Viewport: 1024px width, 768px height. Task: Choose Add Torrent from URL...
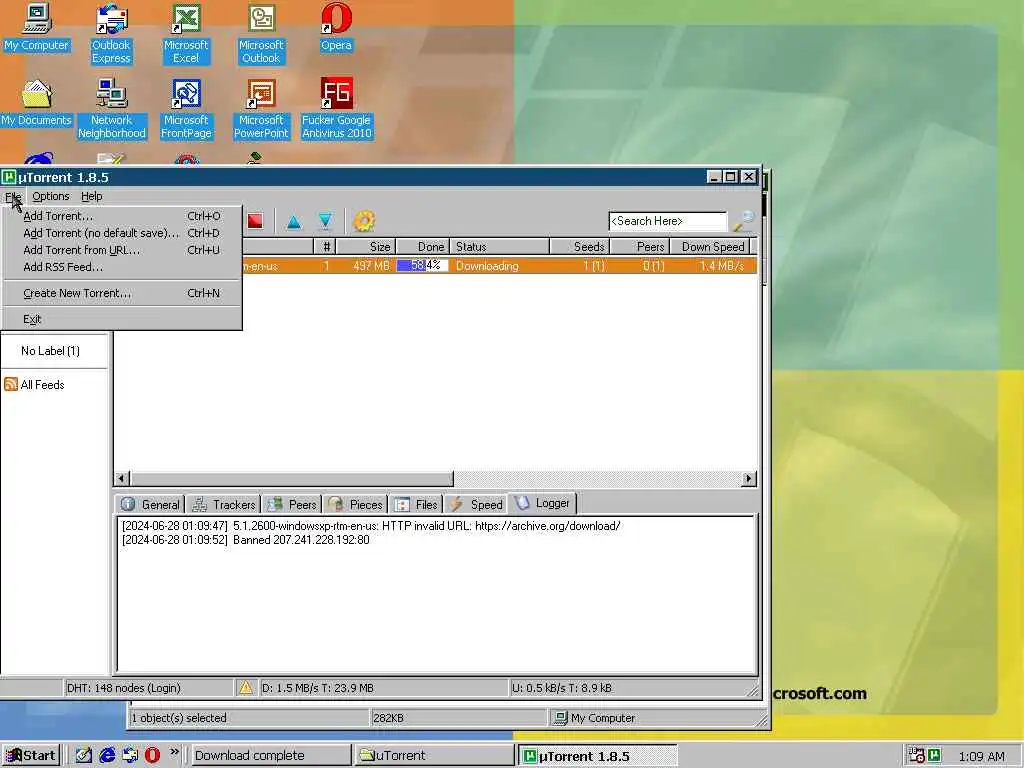coord(122,250)
